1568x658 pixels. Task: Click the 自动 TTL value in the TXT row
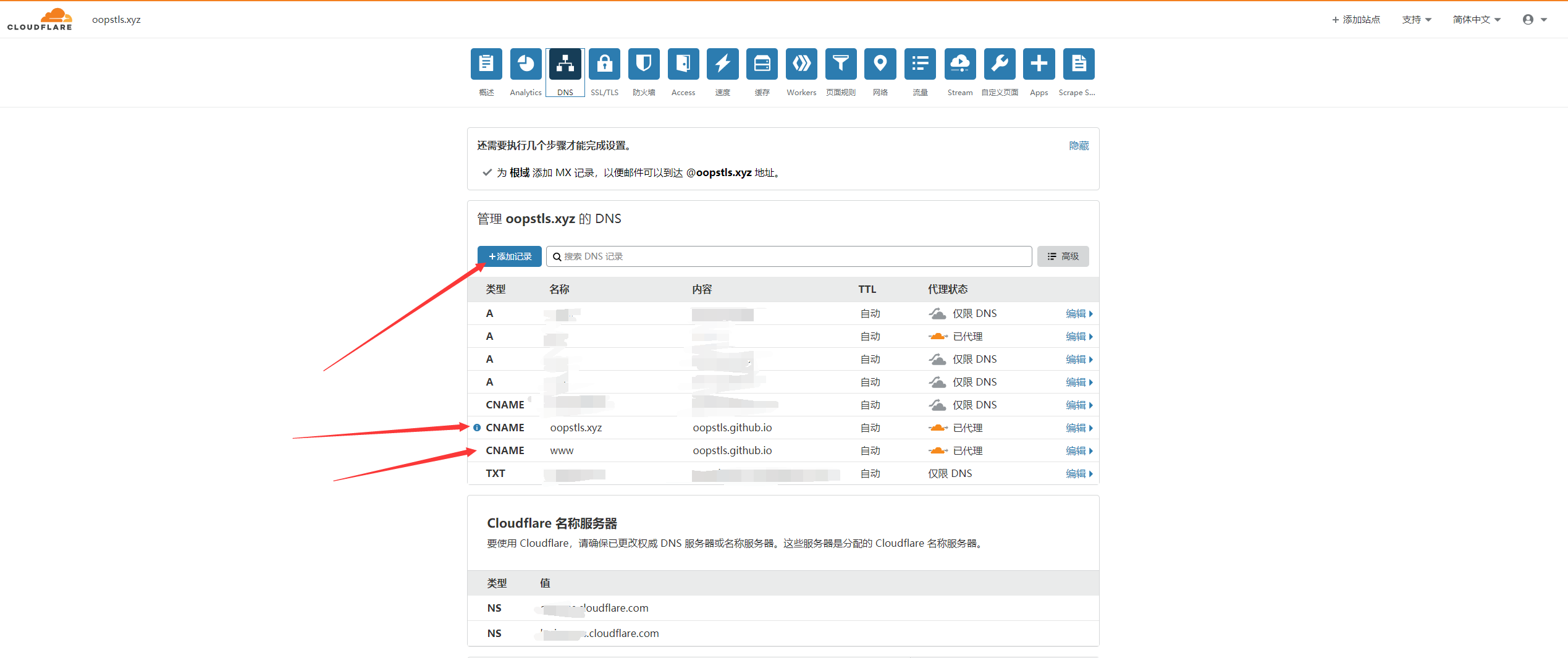tap(870, 474)
